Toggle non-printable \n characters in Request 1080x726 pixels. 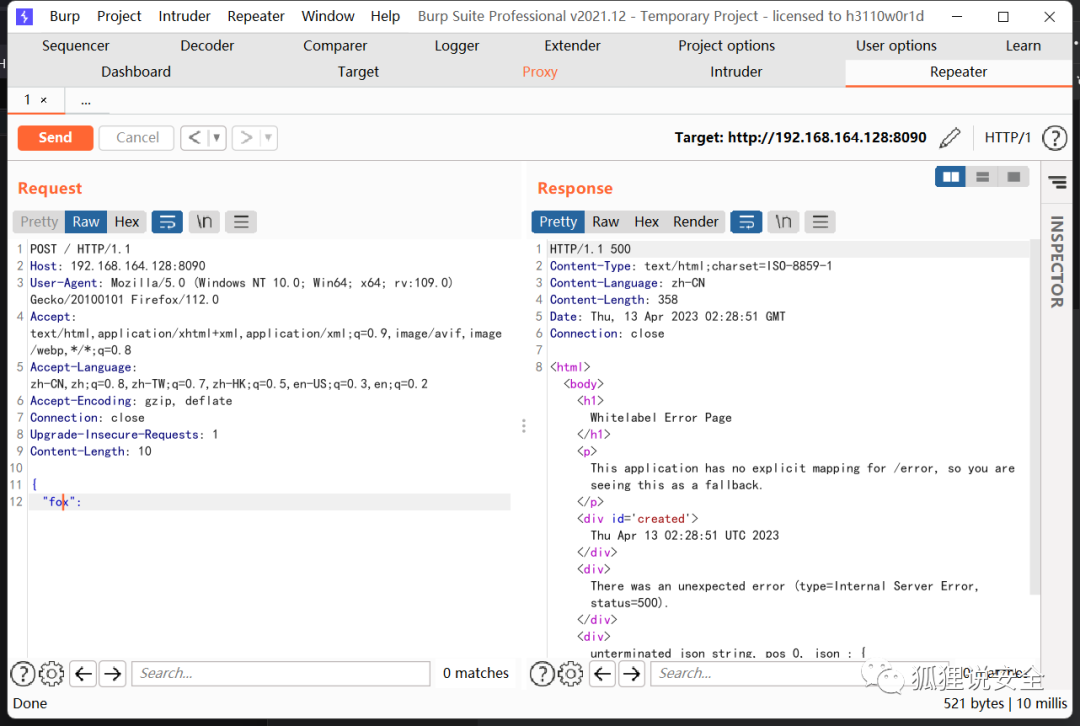204,222
